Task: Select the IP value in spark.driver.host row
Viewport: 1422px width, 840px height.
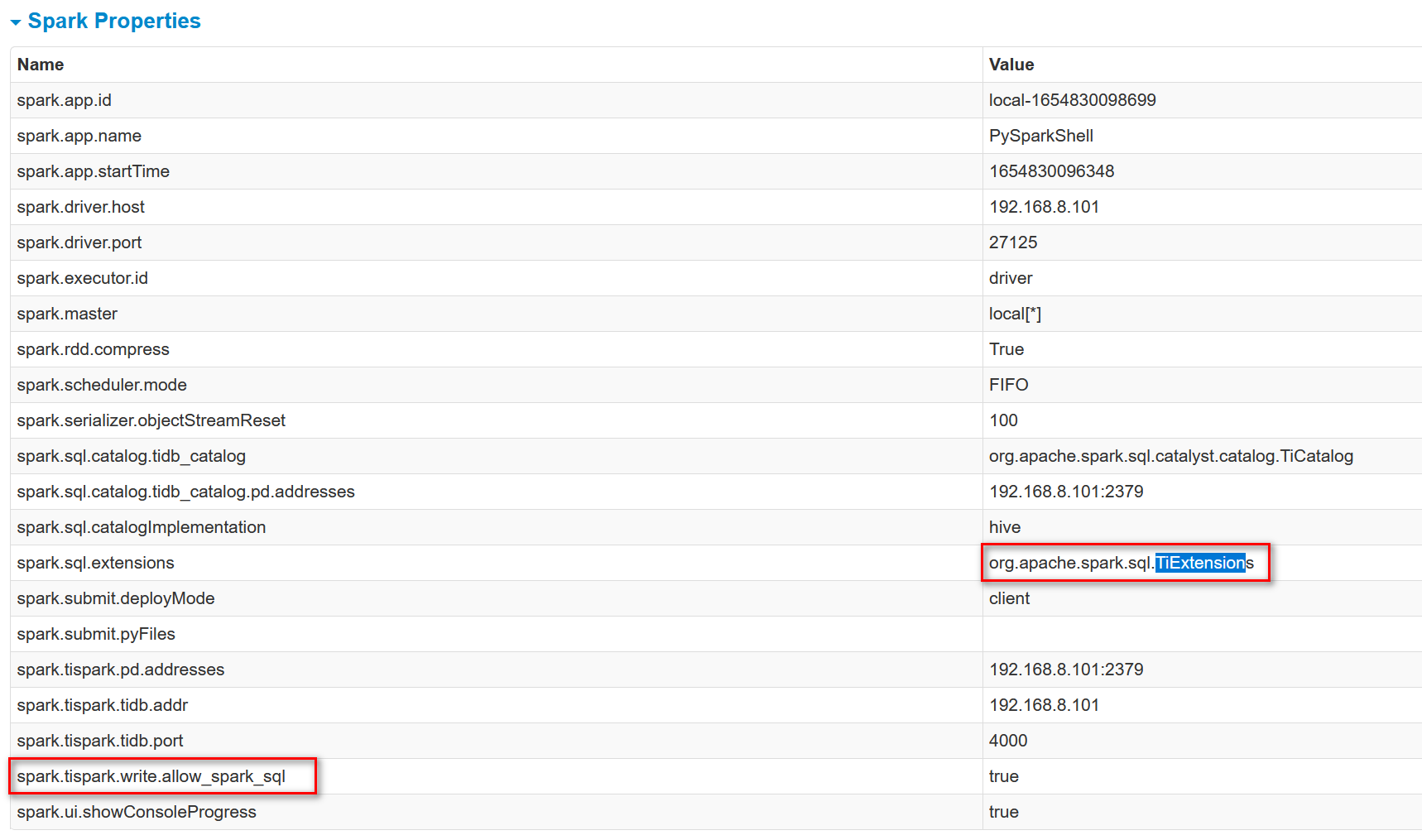Action: coord(1045,207)
